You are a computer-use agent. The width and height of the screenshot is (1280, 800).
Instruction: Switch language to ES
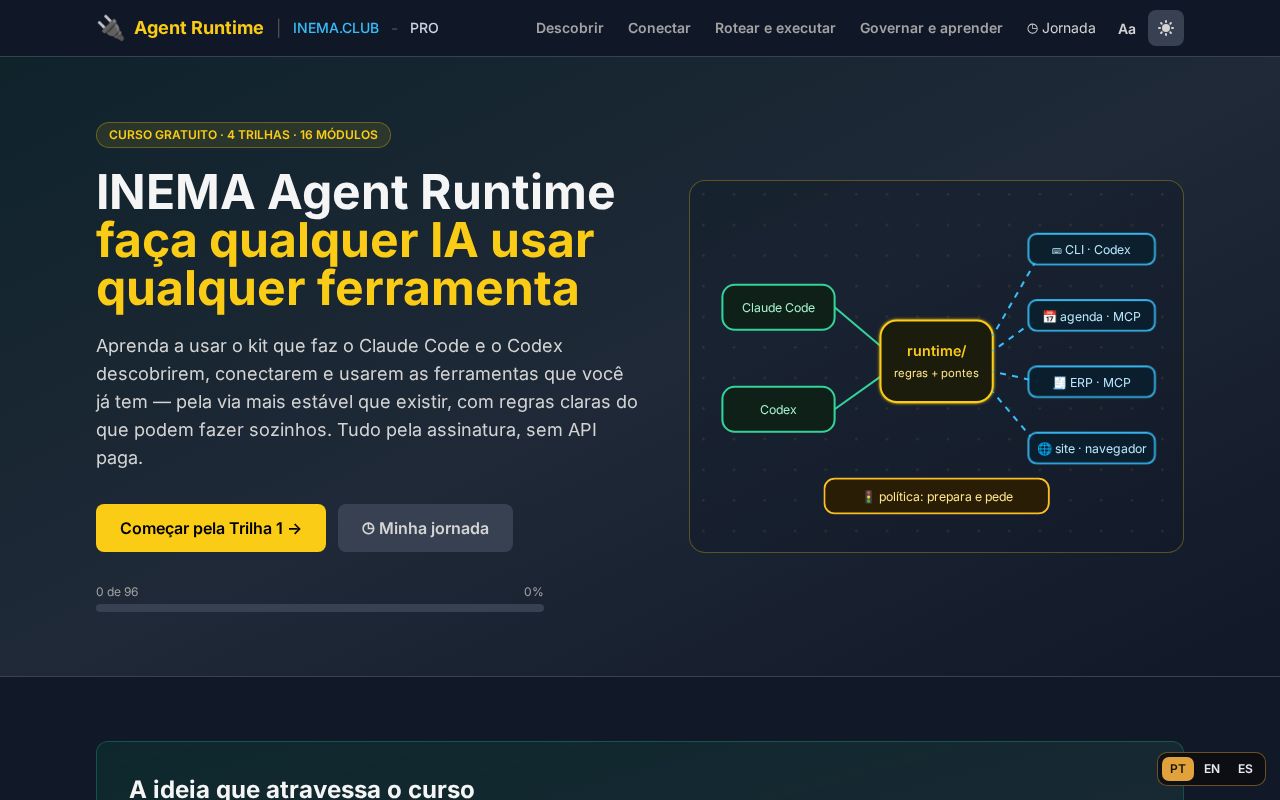[x=1245, y=769]
